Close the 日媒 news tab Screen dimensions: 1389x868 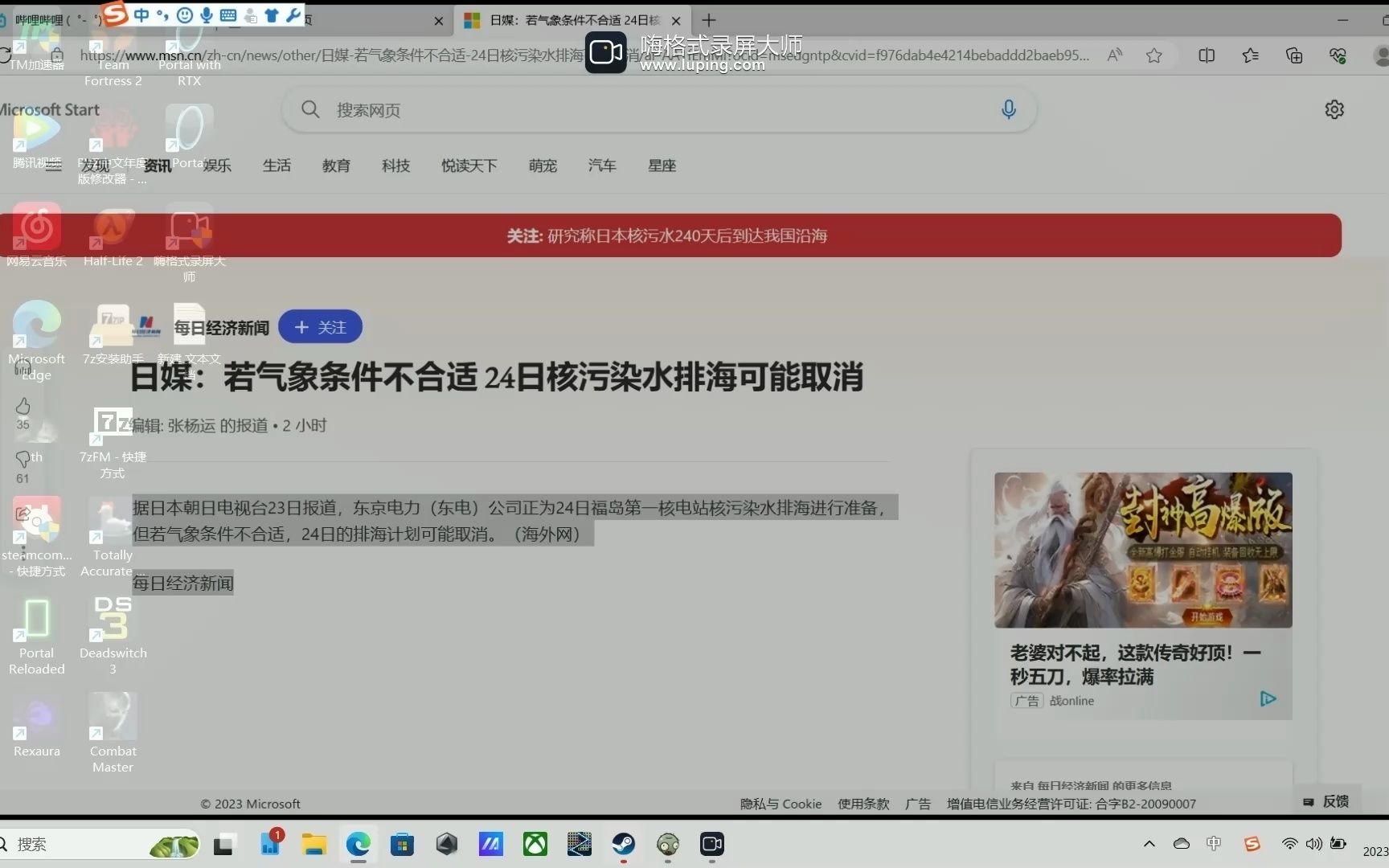pos(676,21)
